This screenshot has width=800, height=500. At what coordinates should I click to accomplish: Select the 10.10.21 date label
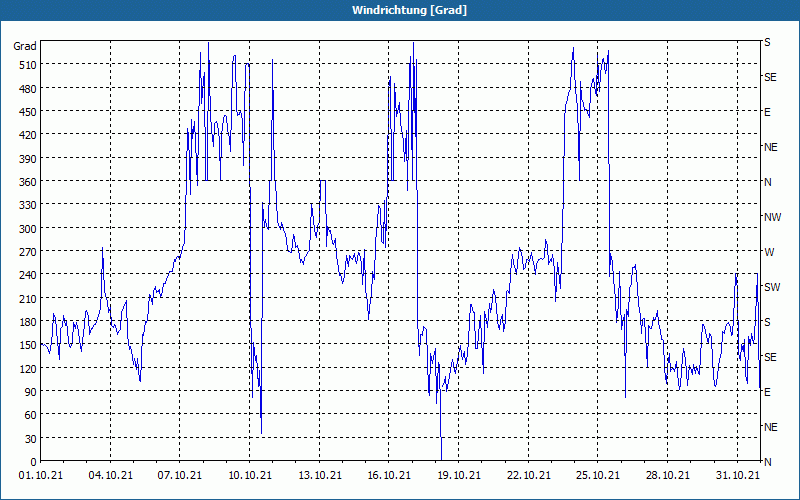[250, 475]
